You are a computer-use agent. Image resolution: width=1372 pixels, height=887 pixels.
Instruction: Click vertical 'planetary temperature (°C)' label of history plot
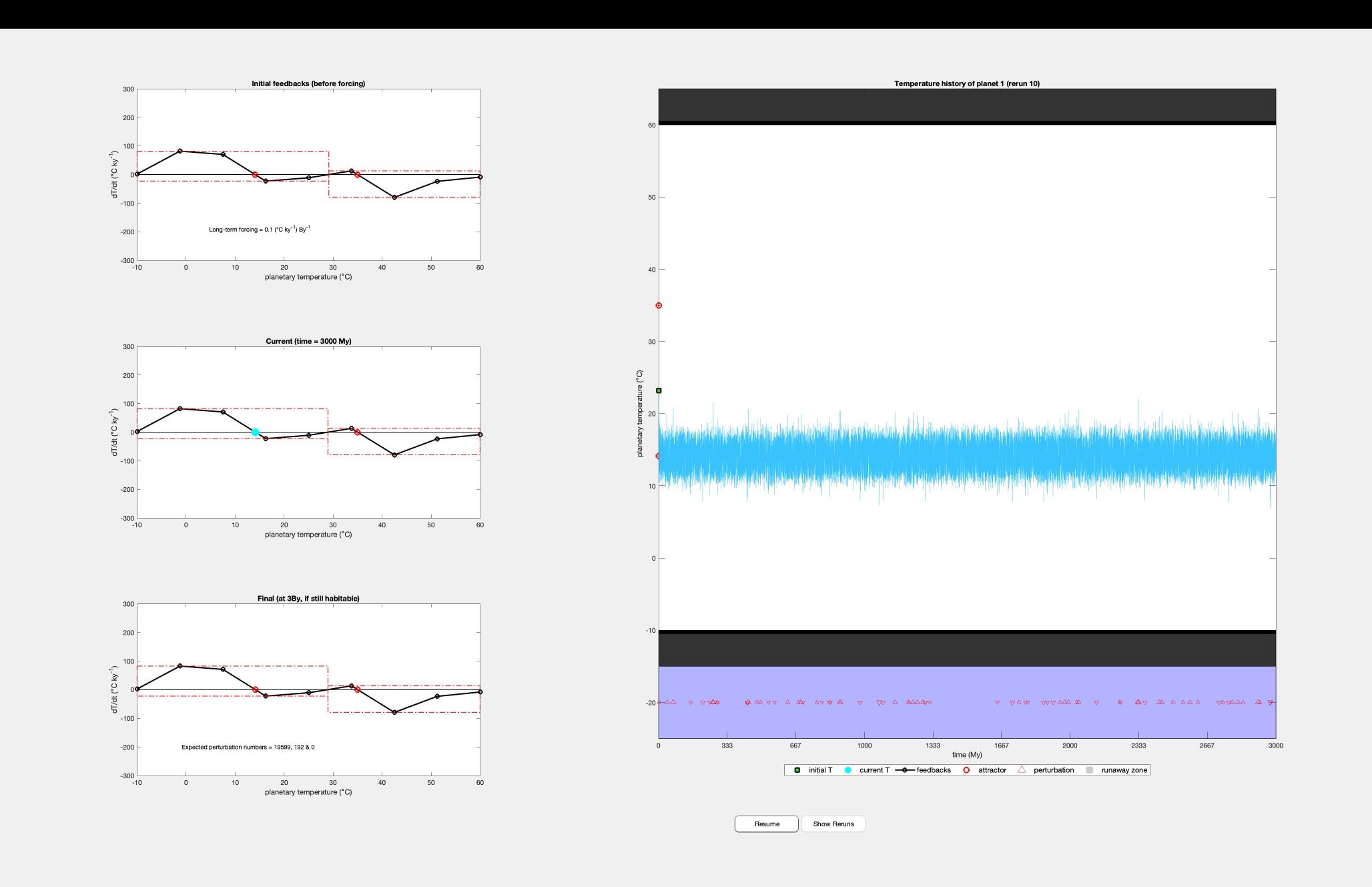[640, 414]
